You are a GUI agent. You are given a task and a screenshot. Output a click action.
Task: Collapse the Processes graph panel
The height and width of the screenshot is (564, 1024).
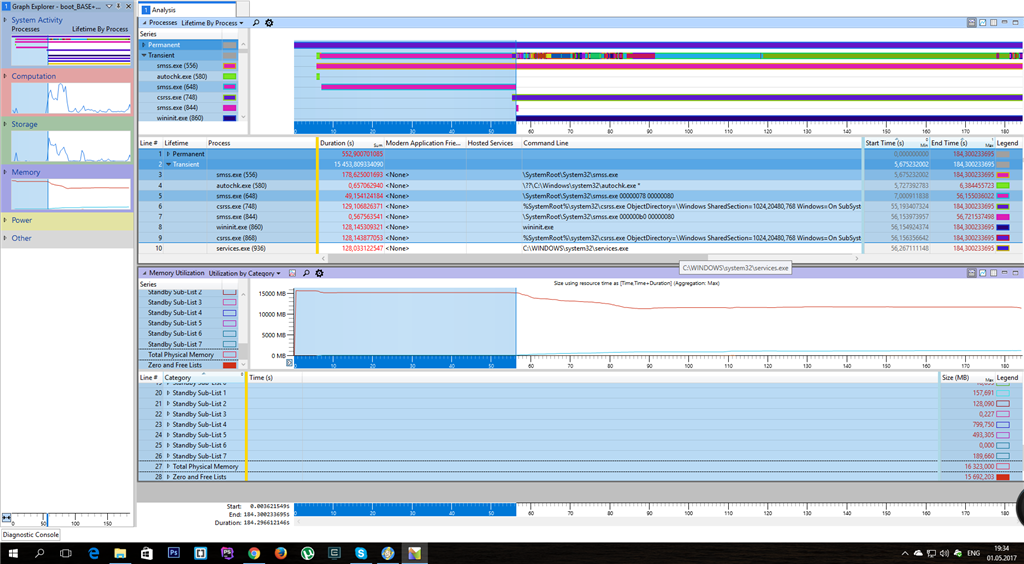(x=144, y=23)
